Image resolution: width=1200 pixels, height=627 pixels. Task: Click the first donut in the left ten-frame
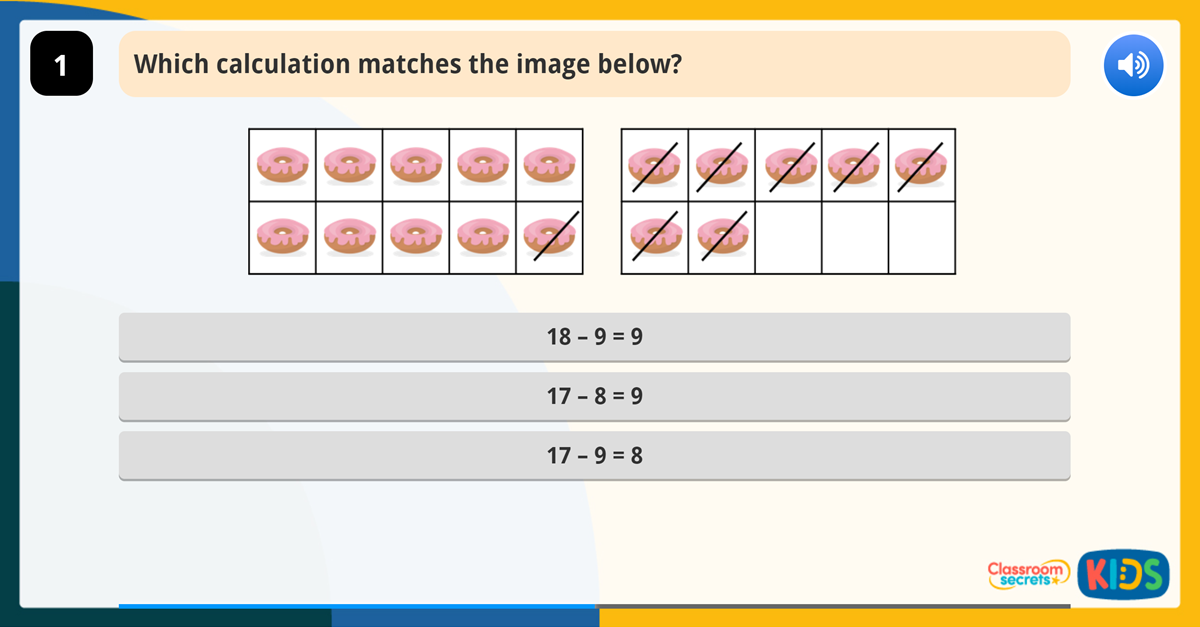click(282, 164)
